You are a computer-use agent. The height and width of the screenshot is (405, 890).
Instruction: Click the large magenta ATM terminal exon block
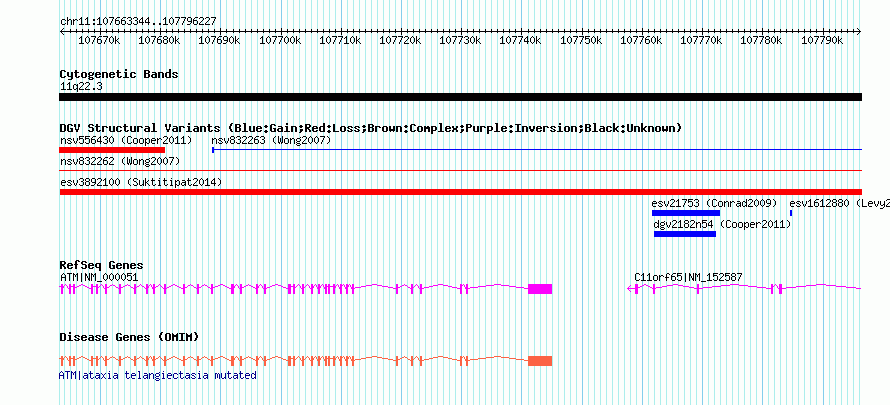(540, 289)
